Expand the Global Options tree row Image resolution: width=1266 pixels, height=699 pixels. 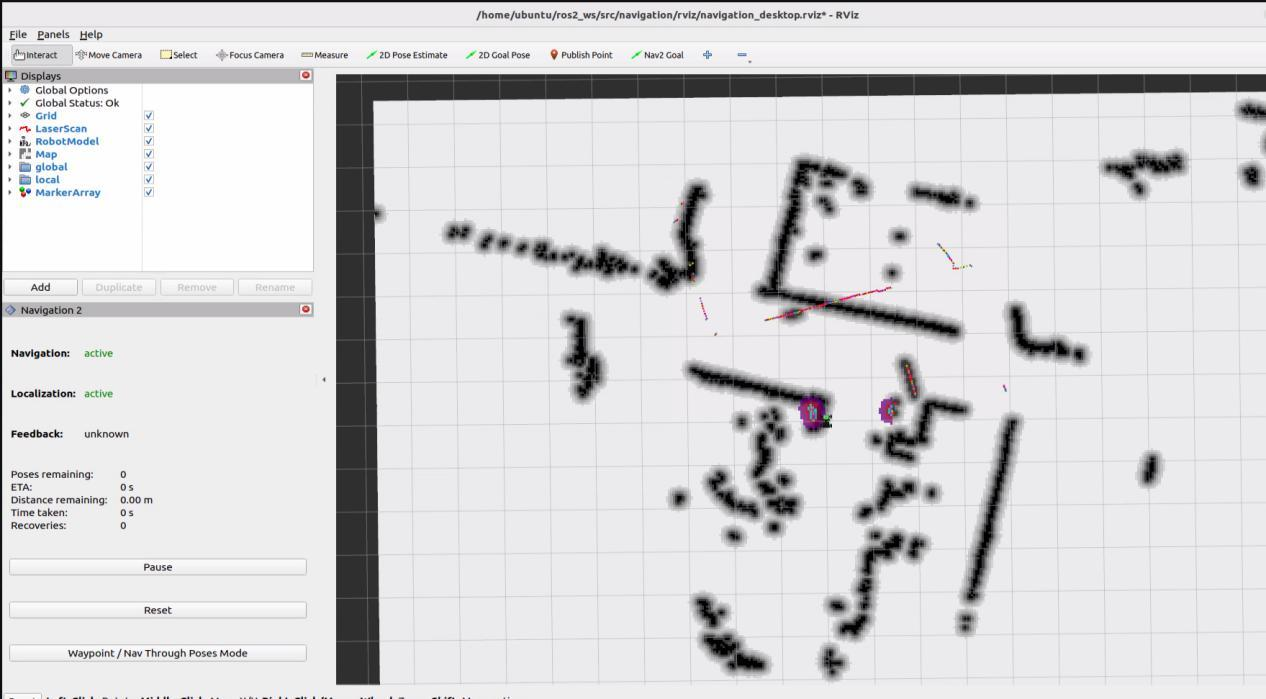pyautogui.click(x=10, y=90)
